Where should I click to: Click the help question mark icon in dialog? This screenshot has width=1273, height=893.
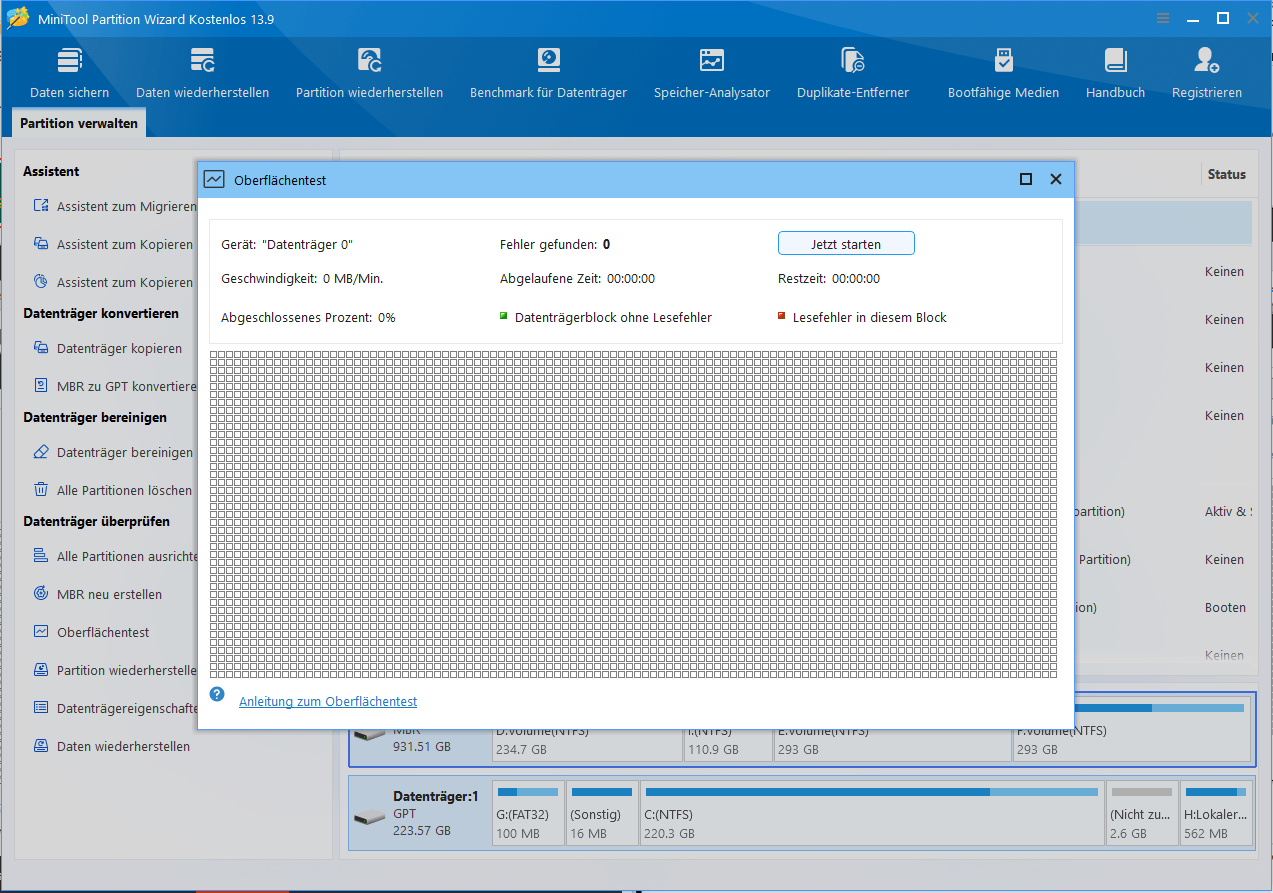pyautogui.click(x=217, y=694)
